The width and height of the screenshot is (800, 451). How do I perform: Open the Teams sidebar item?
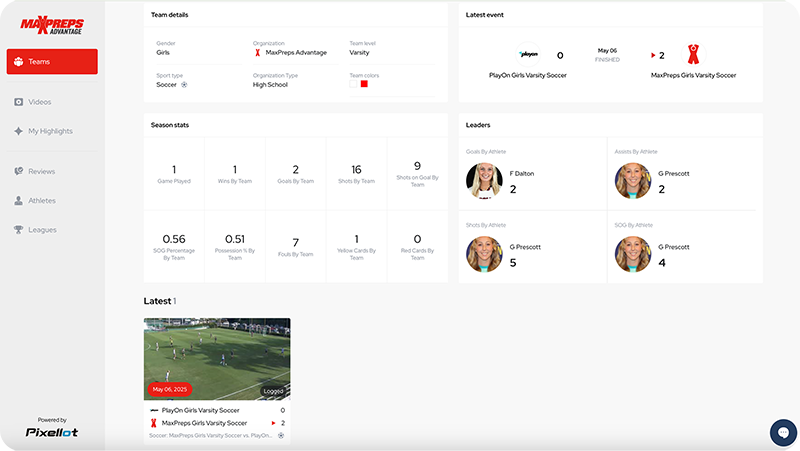[52, 61]
